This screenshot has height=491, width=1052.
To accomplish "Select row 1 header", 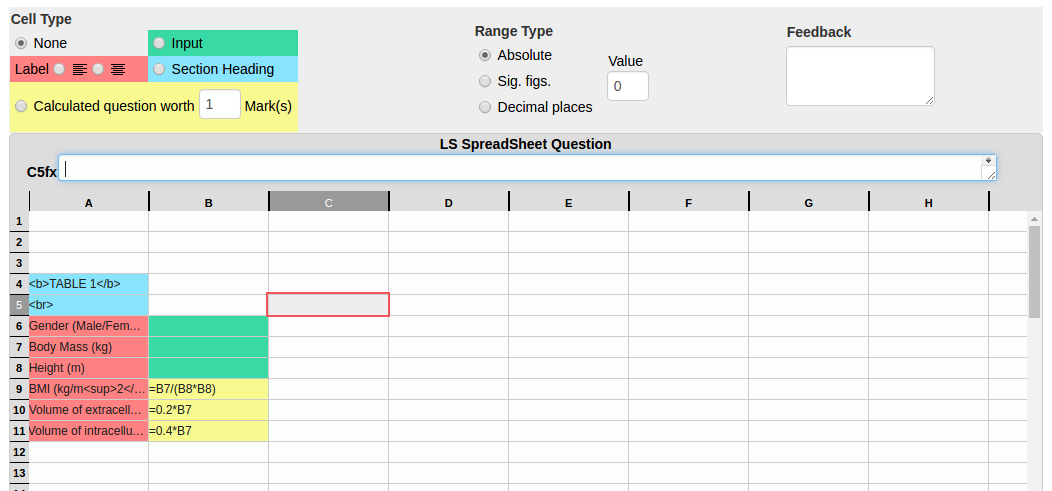I will point(19,221).
